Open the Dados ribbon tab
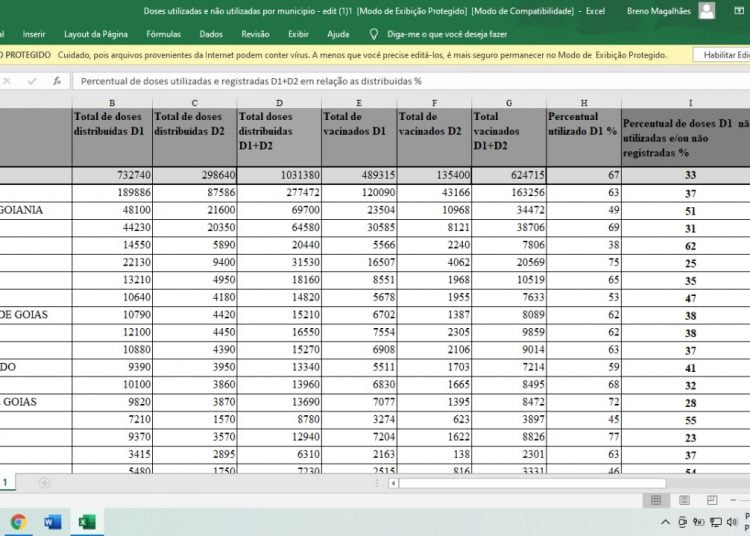The width and height of the screenshot is (750, 536). [x=211, y=34]
